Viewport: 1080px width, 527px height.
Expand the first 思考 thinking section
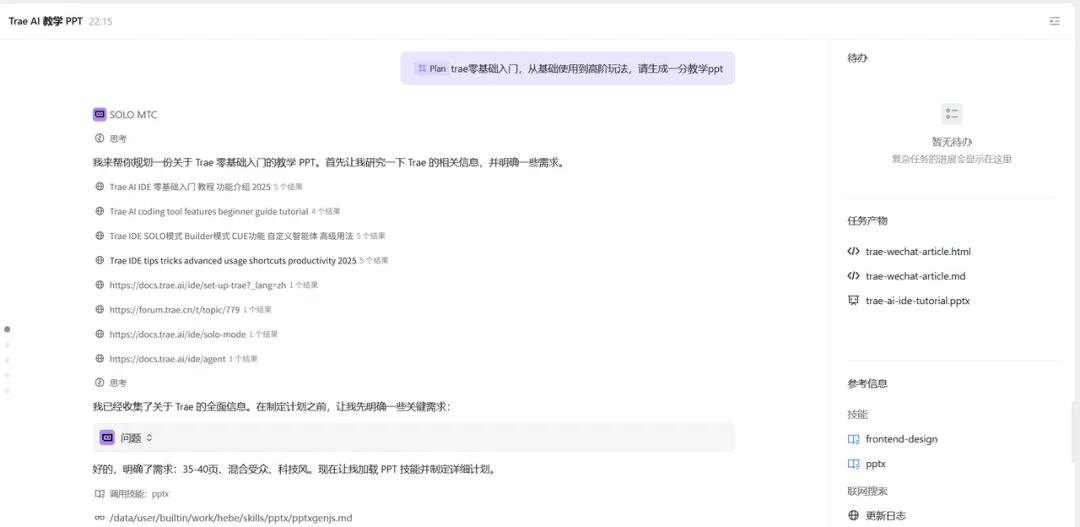(x=111, y=138)
